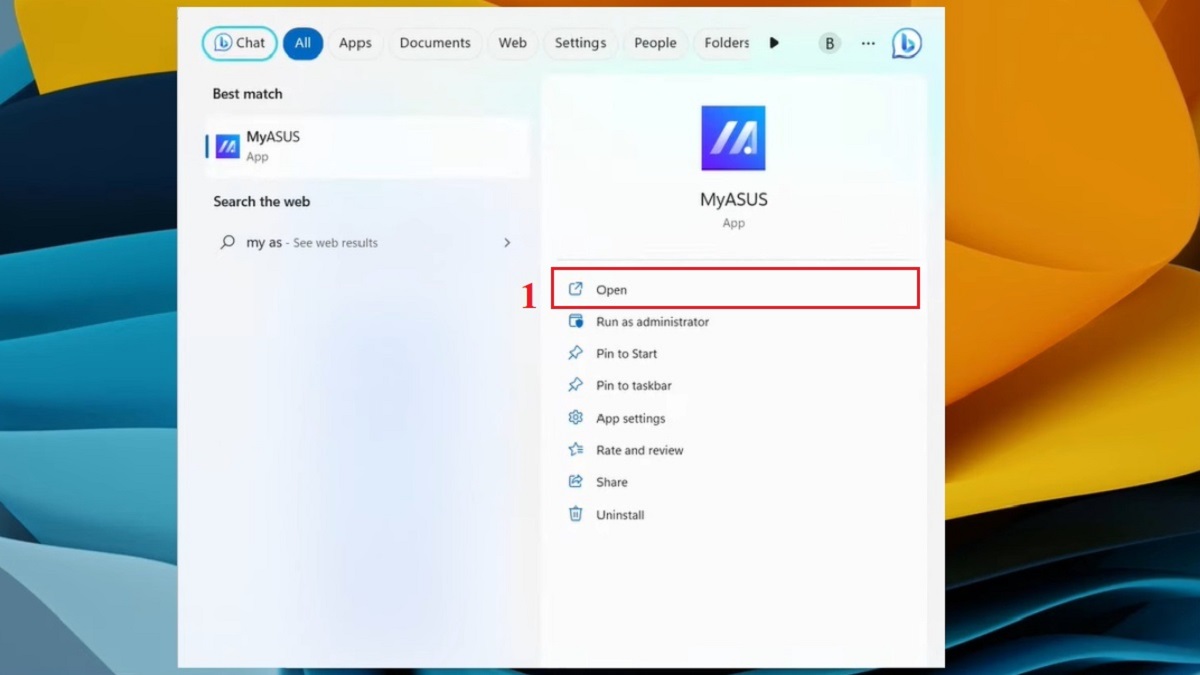
Task: Click the Search the web heading
Action: coord(261,201)
